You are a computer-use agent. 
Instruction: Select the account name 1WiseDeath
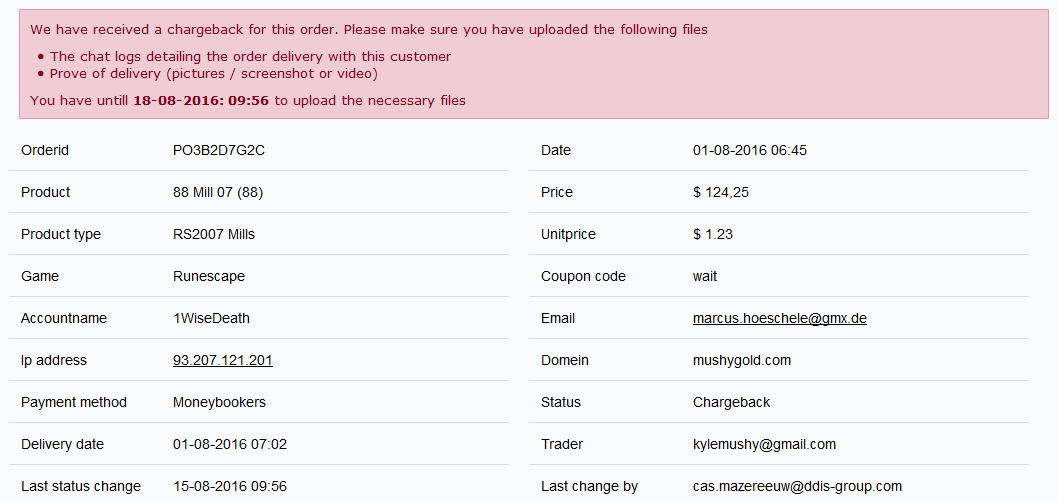[x=211, y=318]
